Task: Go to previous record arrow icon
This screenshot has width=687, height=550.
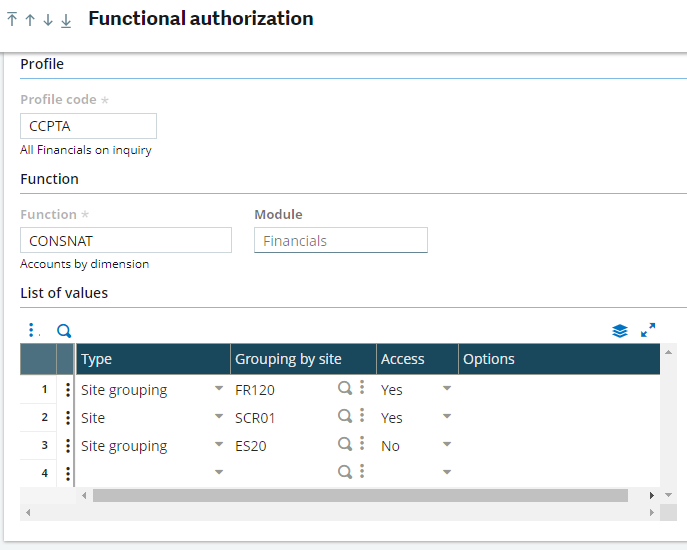Action: pyautogui.click(x=30, y=20)
